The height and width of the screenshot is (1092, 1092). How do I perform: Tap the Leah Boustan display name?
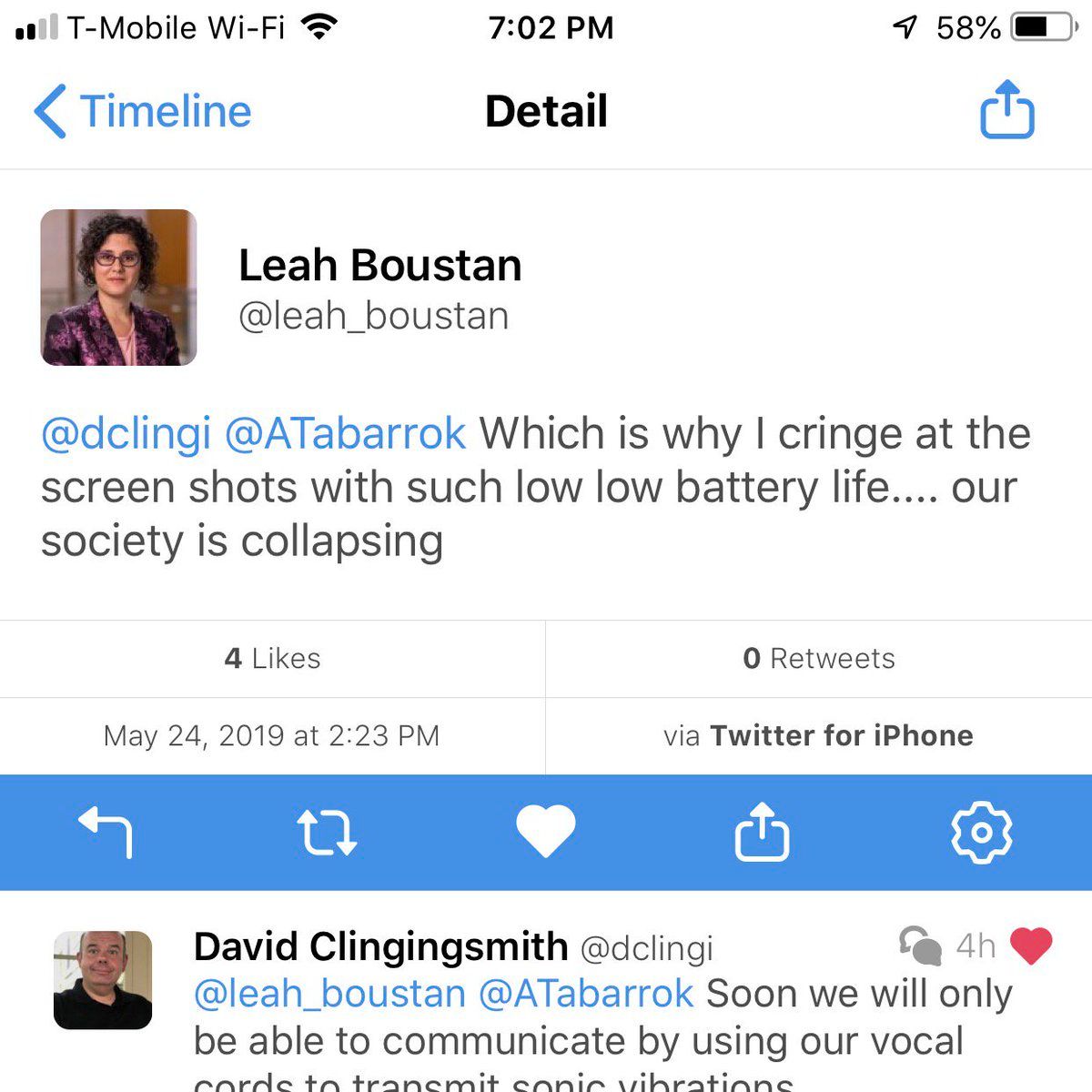379,265
